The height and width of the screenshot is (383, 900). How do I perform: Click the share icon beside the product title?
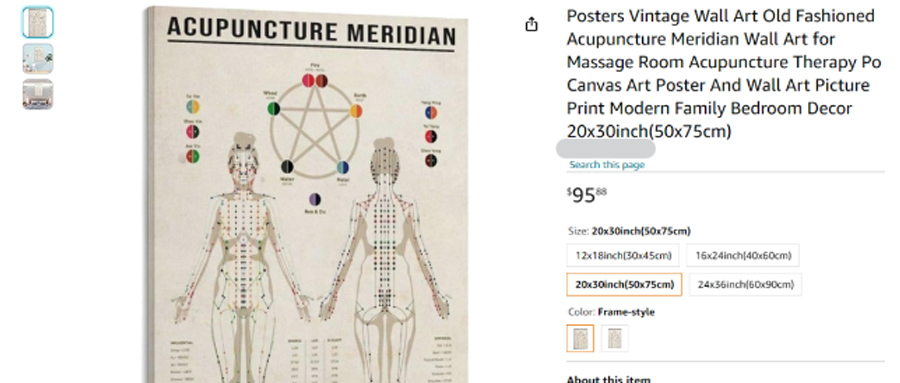532,25
